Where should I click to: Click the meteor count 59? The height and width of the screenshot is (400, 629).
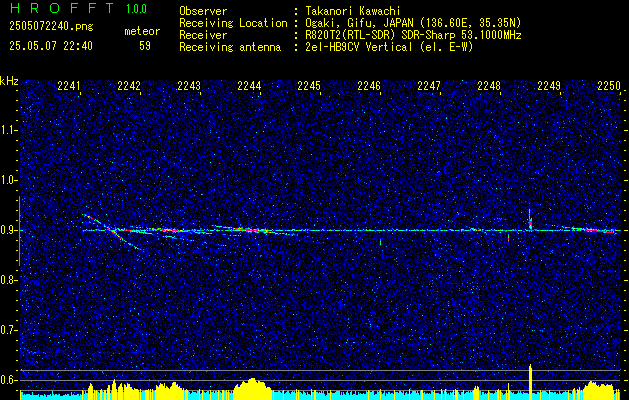click(145, 46)
